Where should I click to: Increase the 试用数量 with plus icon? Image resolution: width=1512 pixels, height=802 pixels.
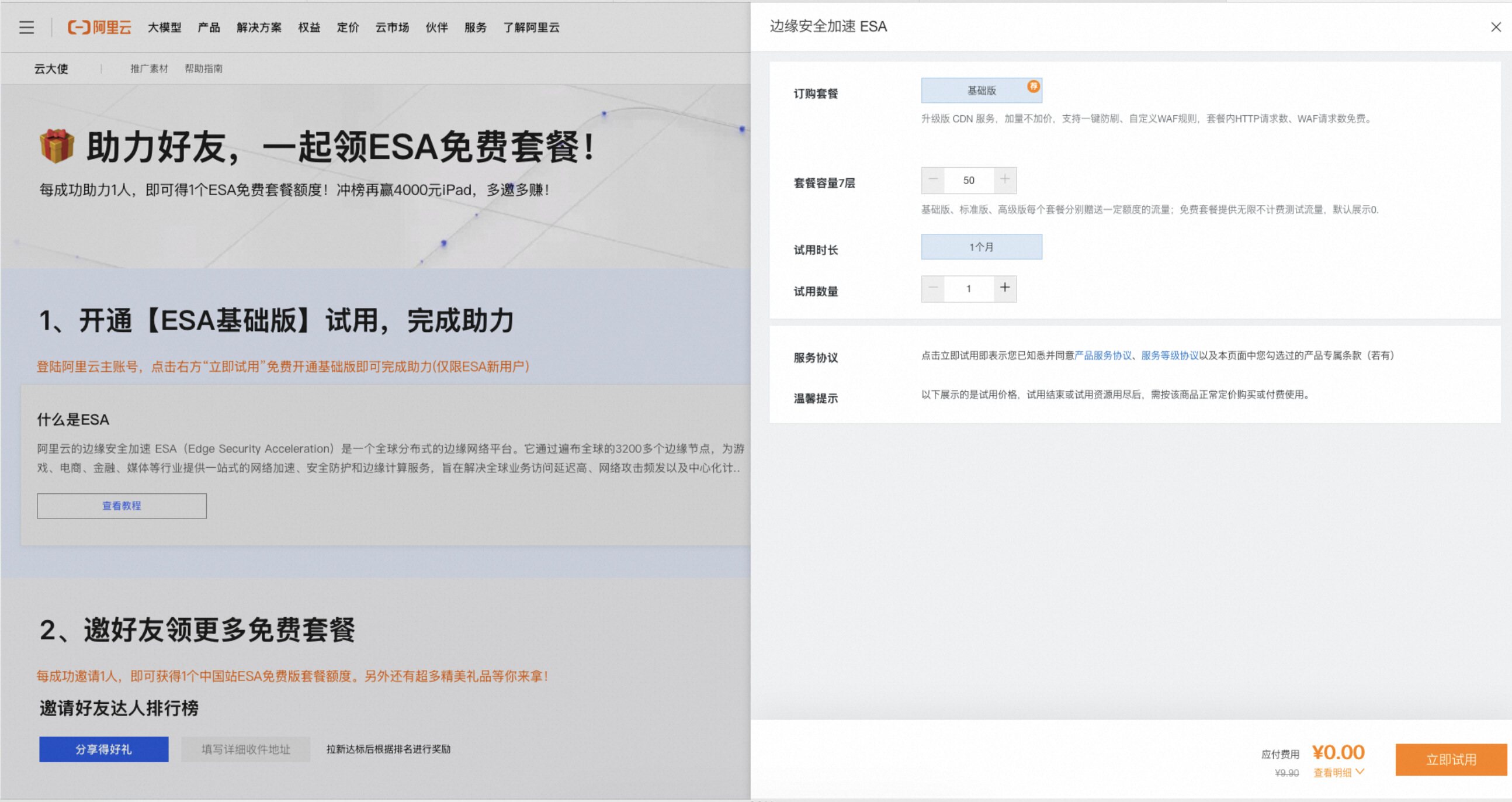1004,288
